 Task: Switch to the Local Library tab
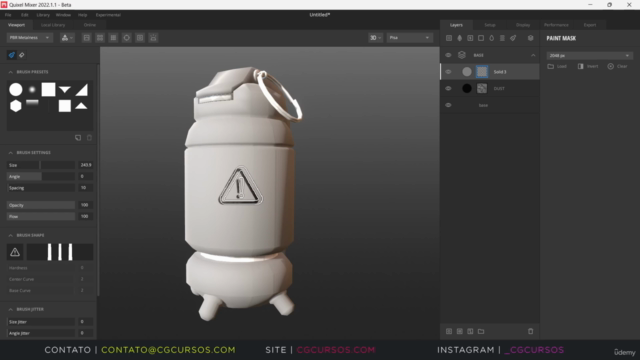[x=53, y=25]
